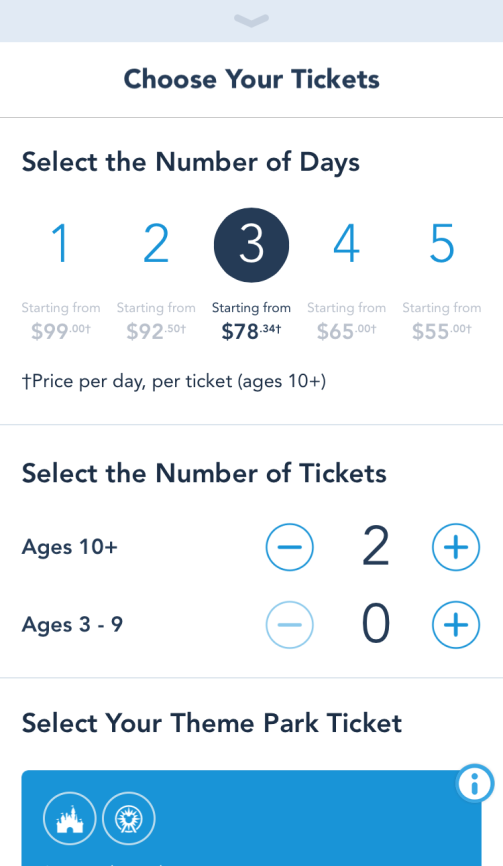Image resolution: width=503 pixels, height=866 pixels.
Task: Select 5 day ticket option
Action: [x=442, y=244]
